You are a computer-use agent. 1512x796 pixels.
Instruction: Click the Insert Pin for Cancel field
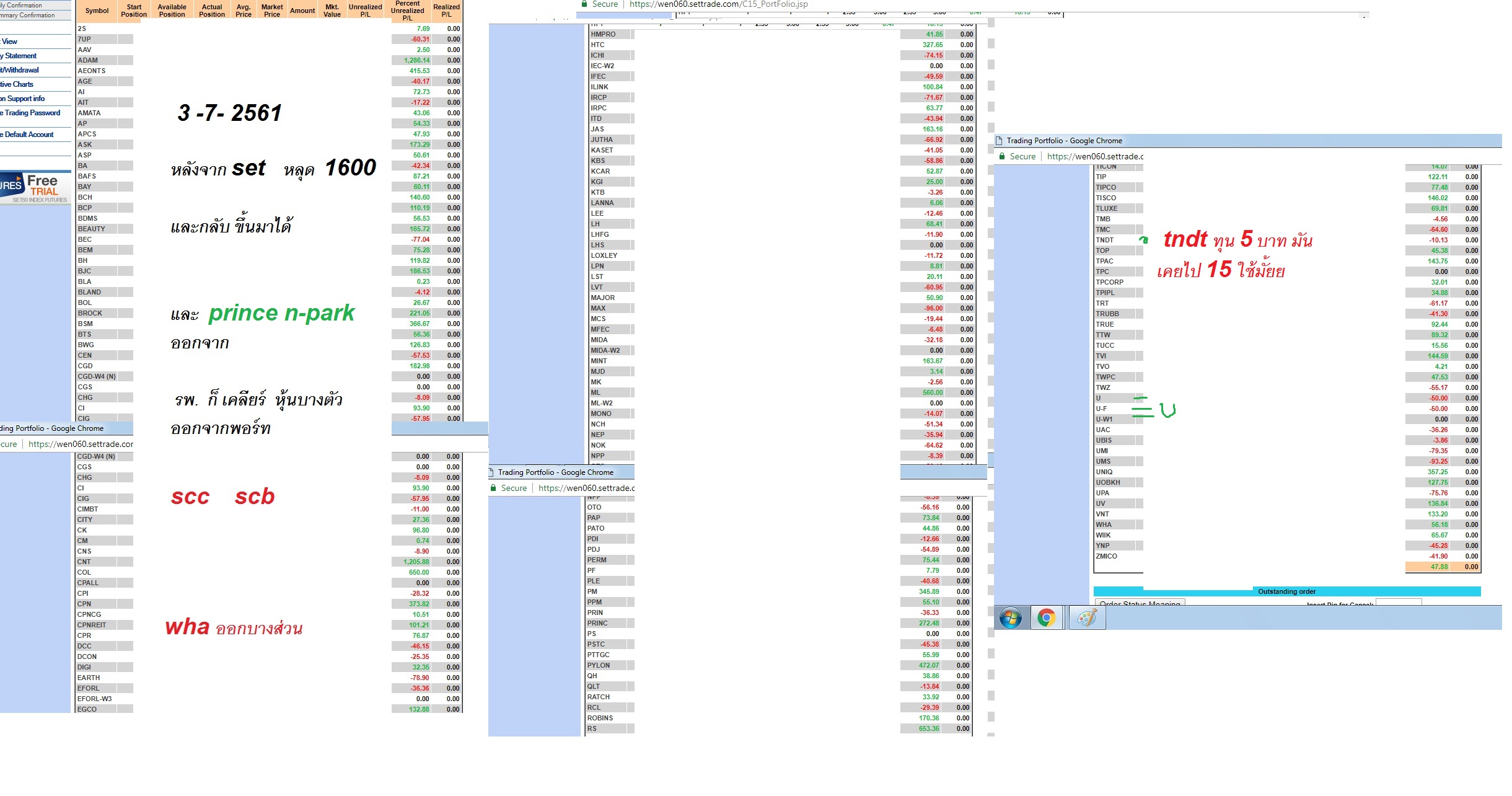click(x=1398, y=602)
